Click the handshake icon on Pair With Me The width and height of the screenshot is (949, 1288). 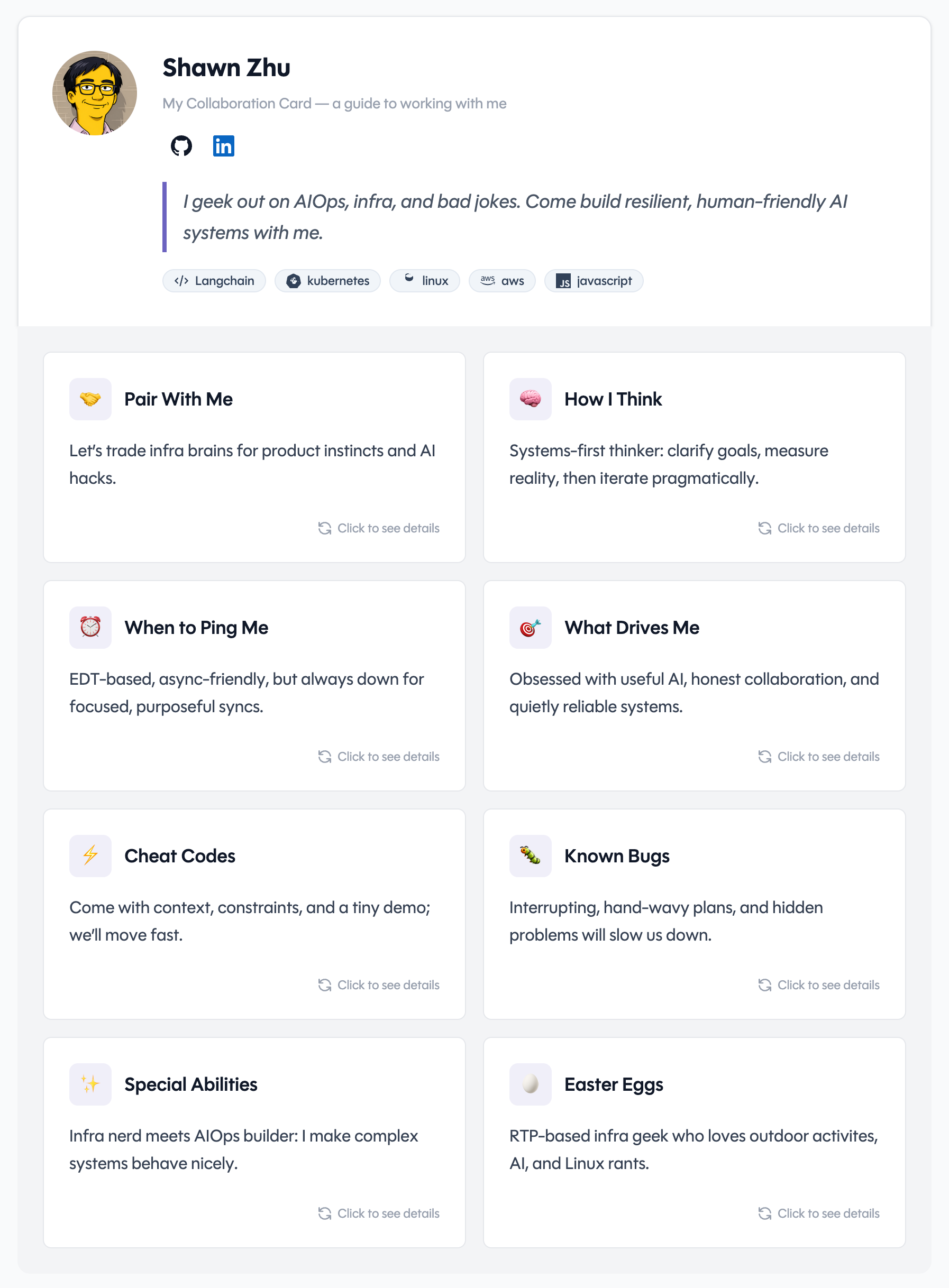(90, 399)
